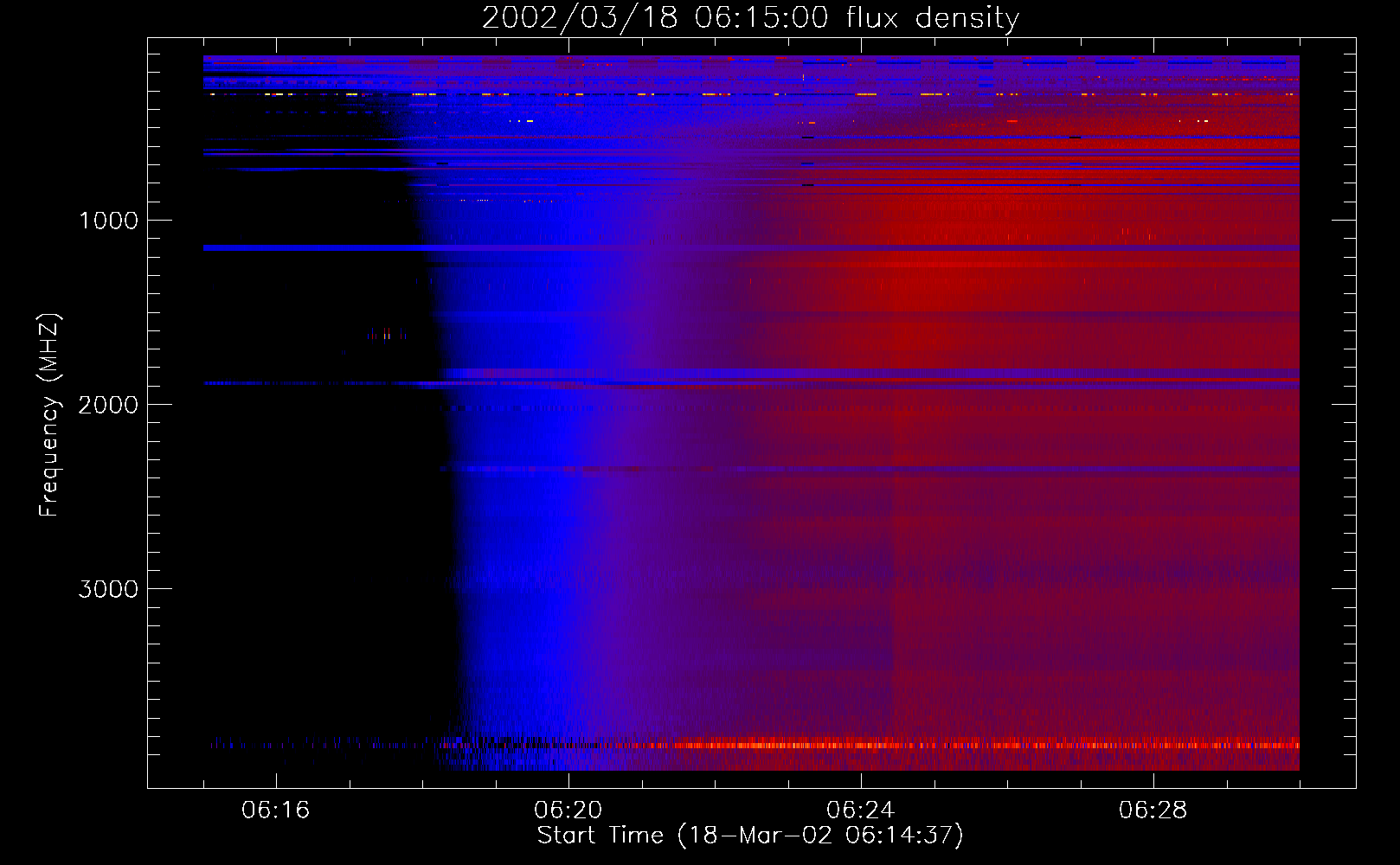The height and width of the screenshot is (865, 1400).
Task: Click the plot title "2002/03/18 06:15:00 flux density"
Action: pyautogui.click(x=750, y=18)
